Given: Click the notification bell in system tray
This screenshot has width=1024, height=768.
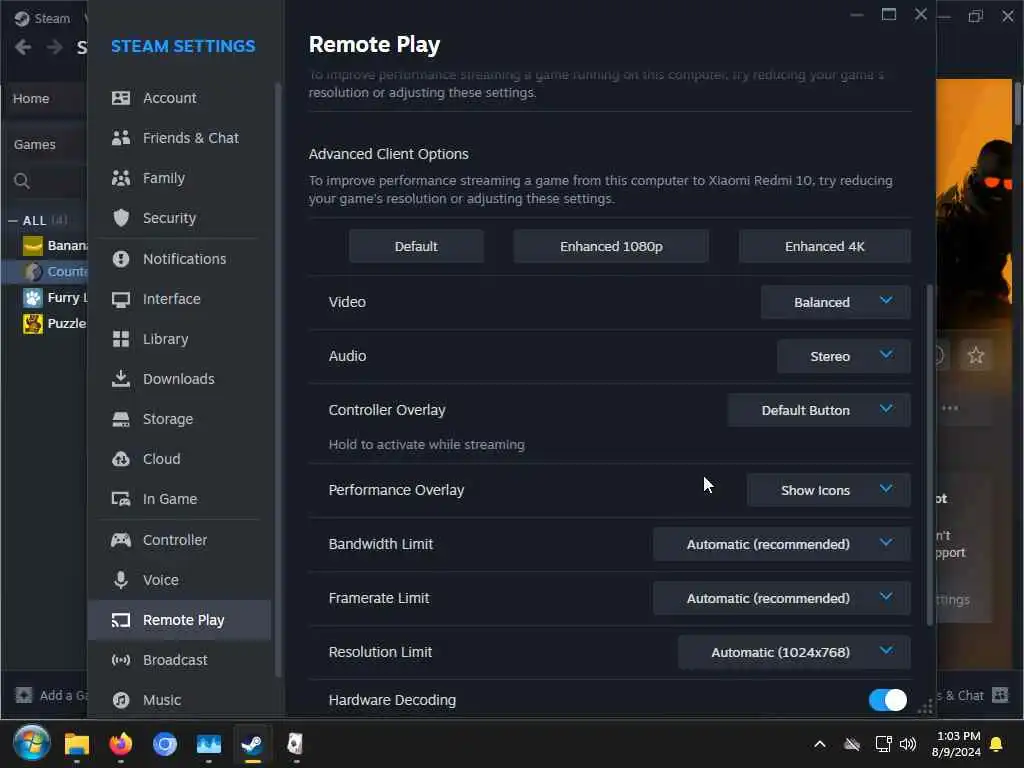Looking at the screenshot, I should (997, 744).
